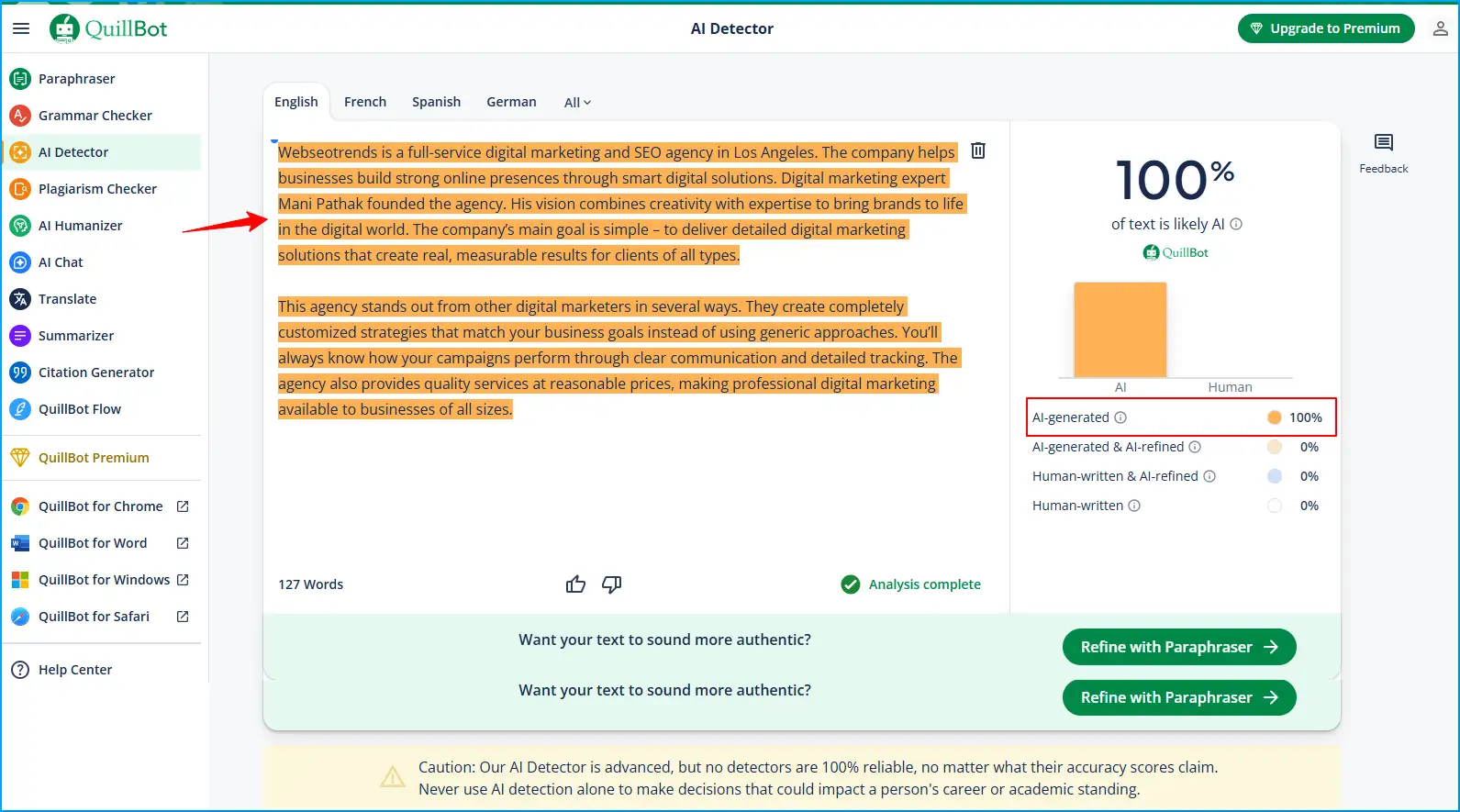Click info icon beside AI-generated & AI-refined

(x=1195, y=447)
